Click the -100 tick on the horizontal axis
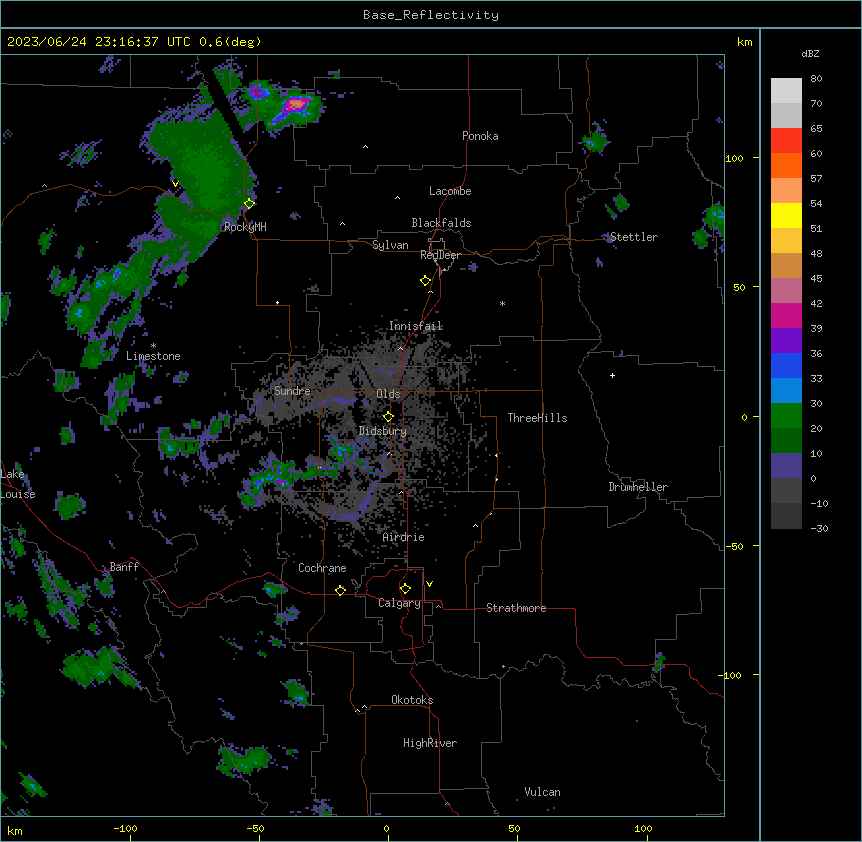The width and height of the screenshot is (862, 842). pos(126,828)
